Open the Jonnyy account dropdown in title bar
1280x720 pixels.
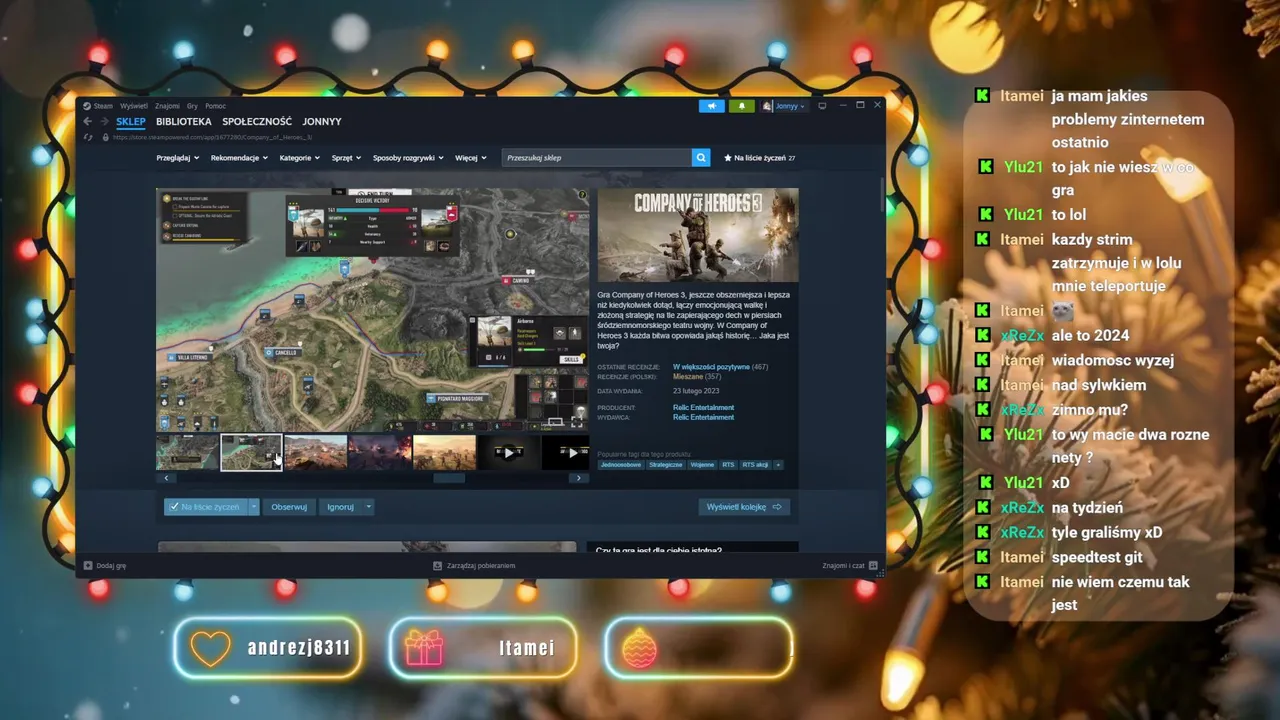pos(790,106)
